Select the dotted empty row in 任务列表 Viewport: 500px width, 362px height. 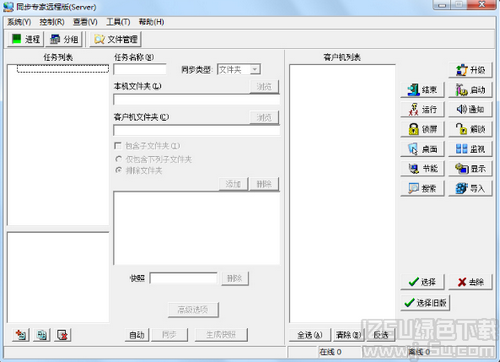click(63, 69)
